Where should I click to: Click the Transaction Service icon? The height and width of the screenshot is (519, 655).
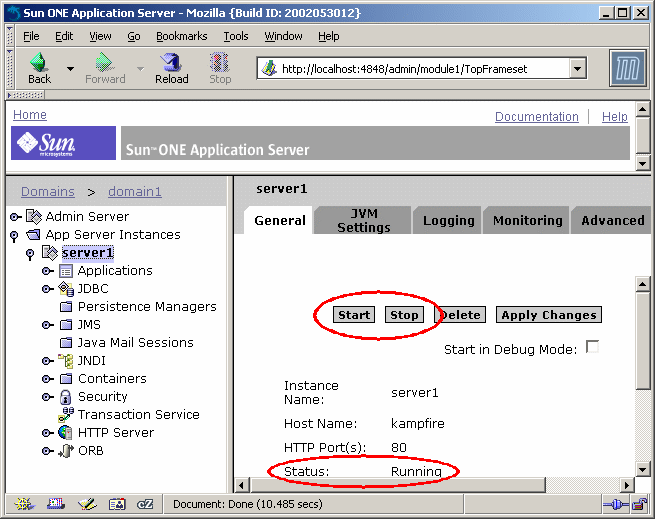tap(66, 415)
